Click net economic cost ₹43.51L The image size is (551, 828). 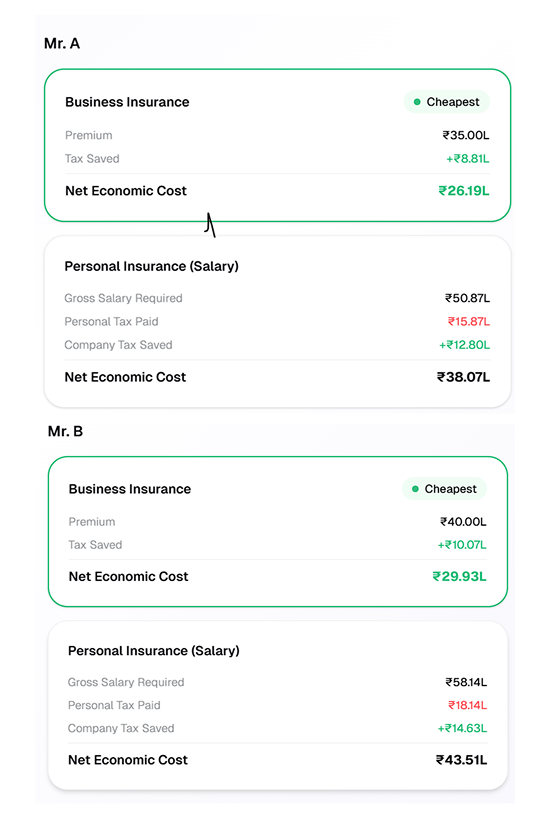(461, 760)
